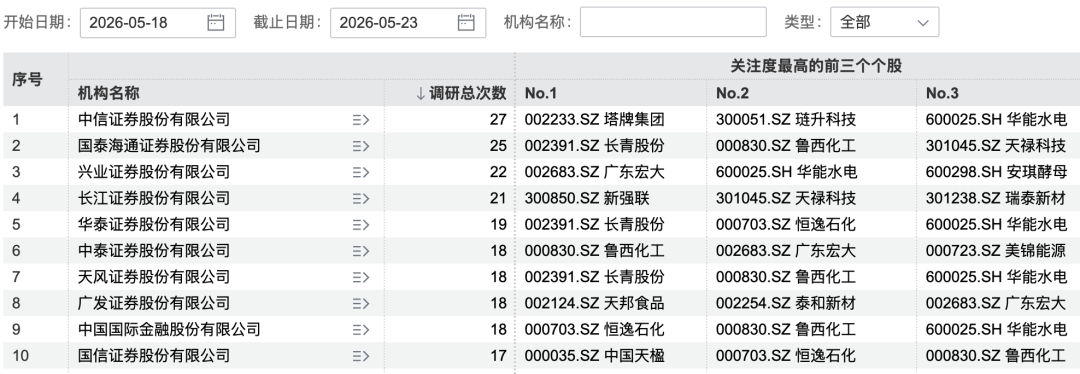Open detail icon for 中泰证券股份有限公司
This screenshot has width=1080, height=374.
[x=361, y=251]
